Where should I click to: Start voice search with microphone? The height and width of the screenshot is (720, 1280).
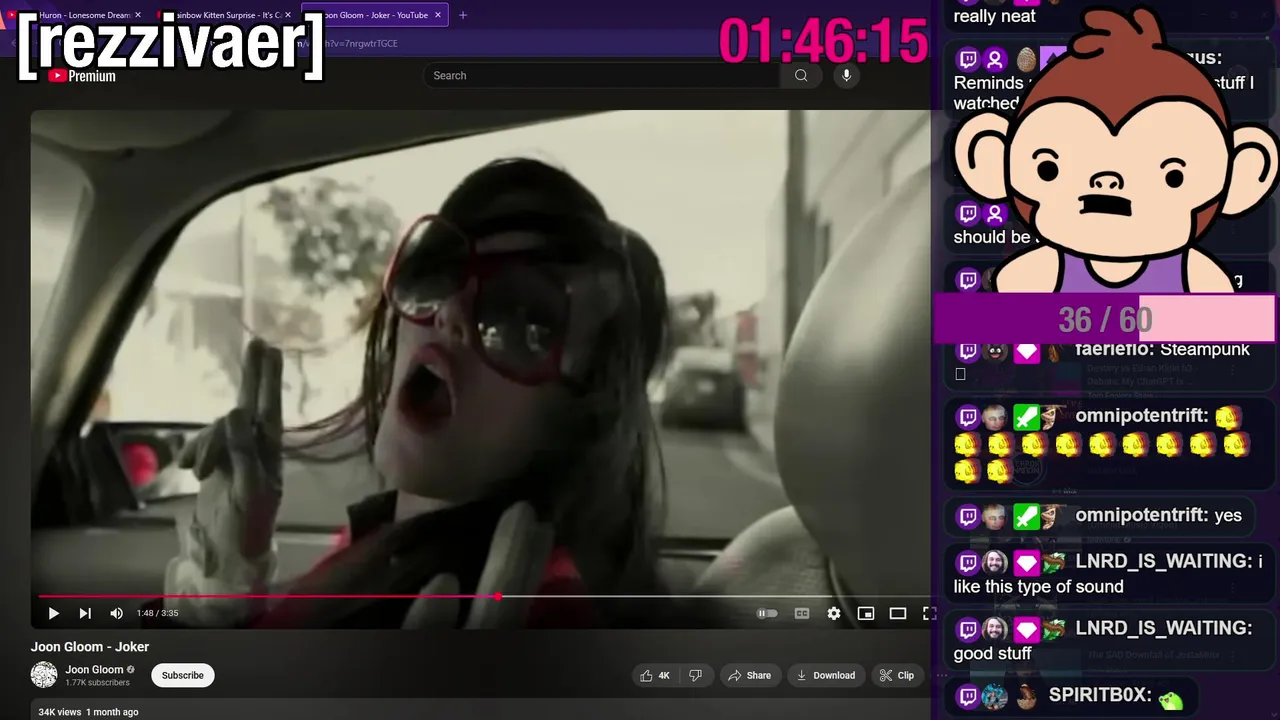tap(847, 75)
